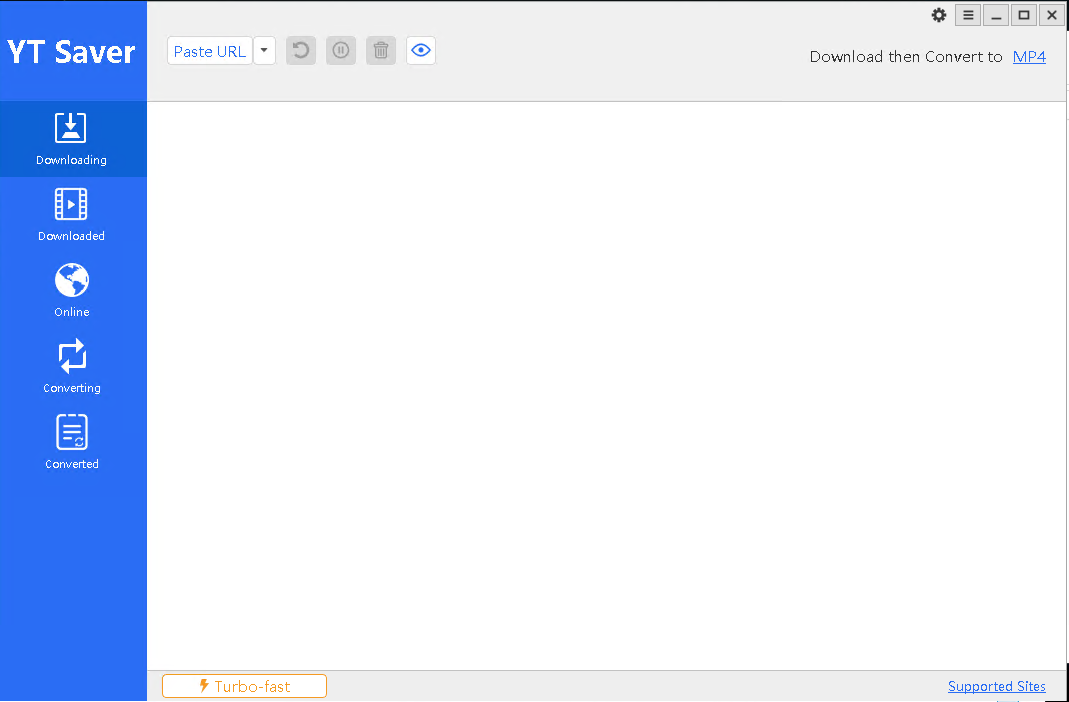The height and width of the screenshot is (702, 1069).
Task: Open settings with the gear icon
Action: [x=939, y=15]
